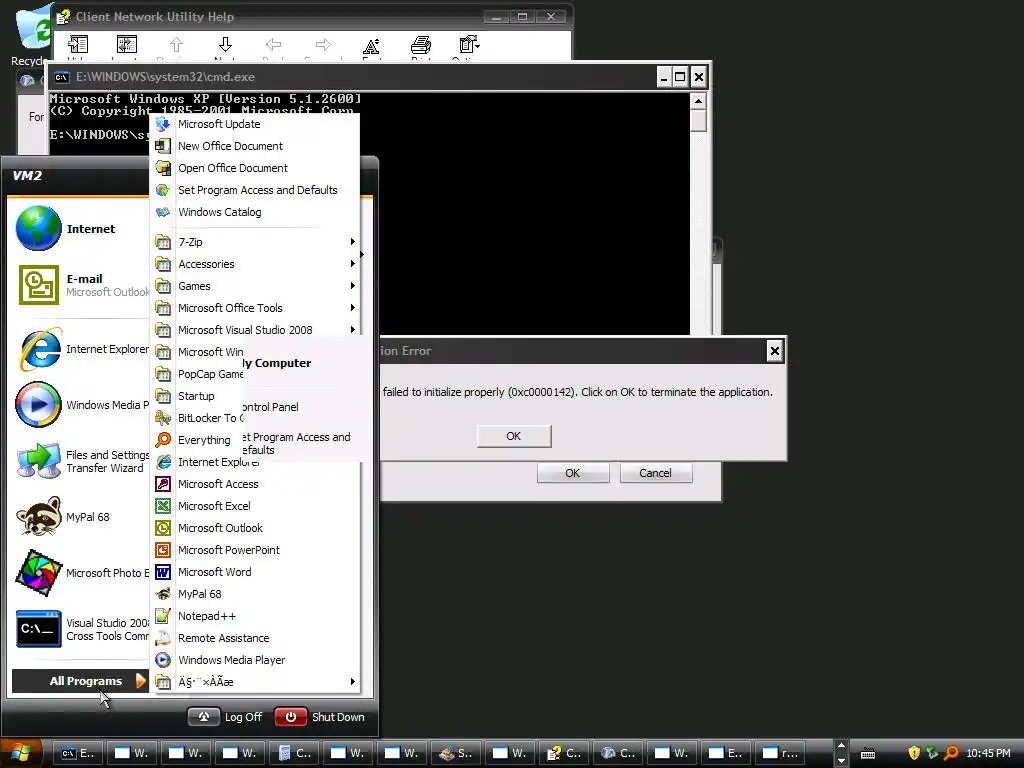Click Cancel in the dialog behind error
1024x768 pixels.
click(656, 473)
